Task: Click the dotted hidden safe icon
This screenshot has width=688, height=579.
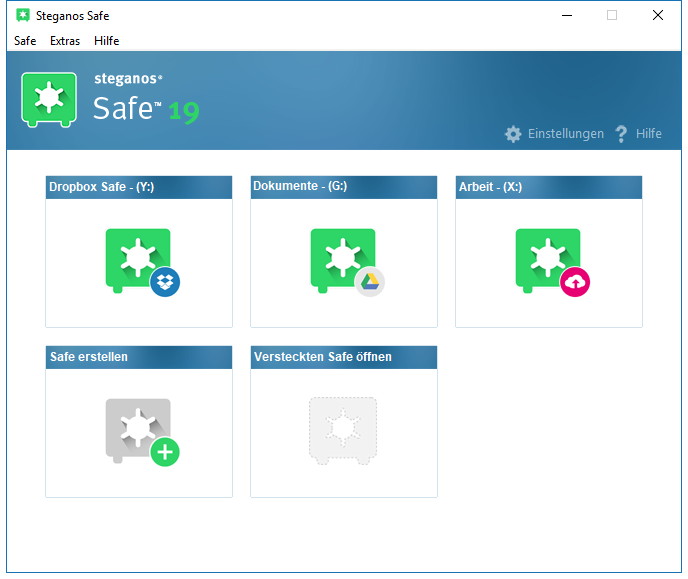Action: 343,431
